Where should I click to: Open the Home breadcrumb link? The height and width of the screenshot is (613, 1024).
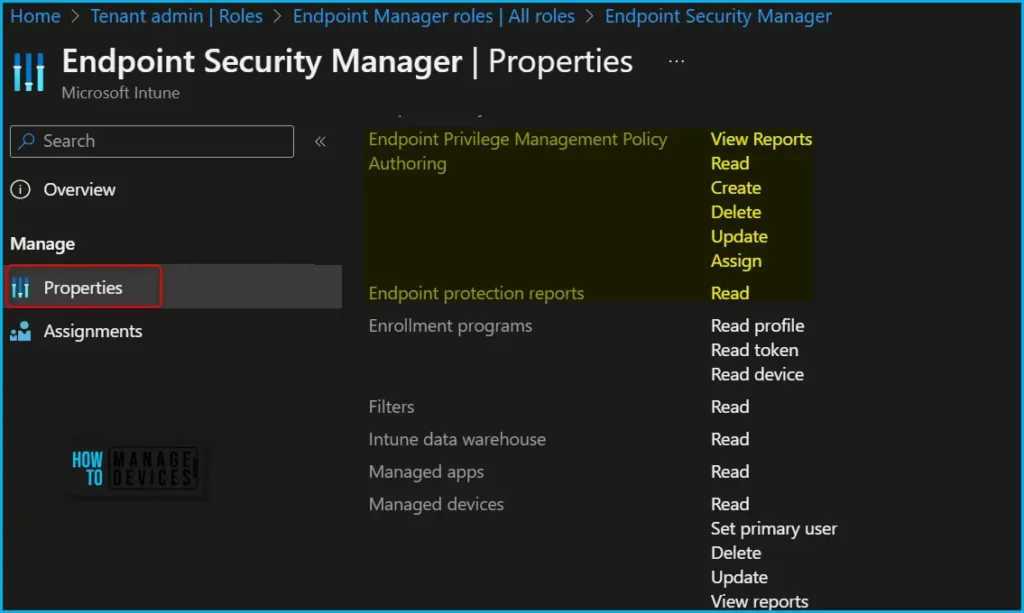[35, 16]
